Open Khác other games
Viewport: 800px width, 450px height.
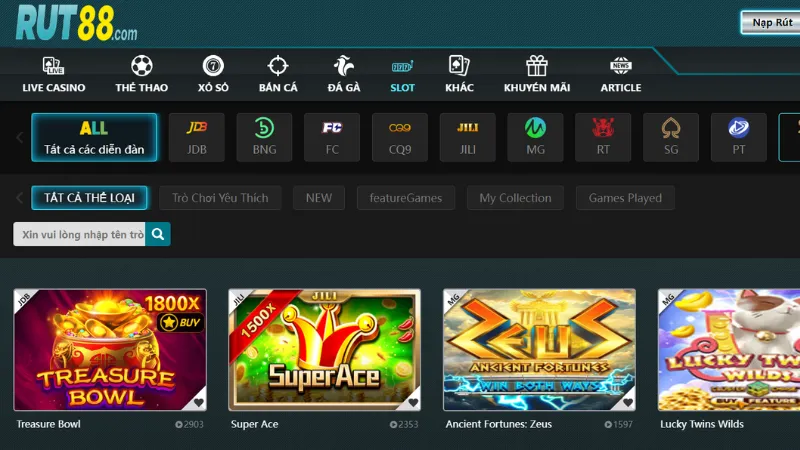(x=459, y=75)
